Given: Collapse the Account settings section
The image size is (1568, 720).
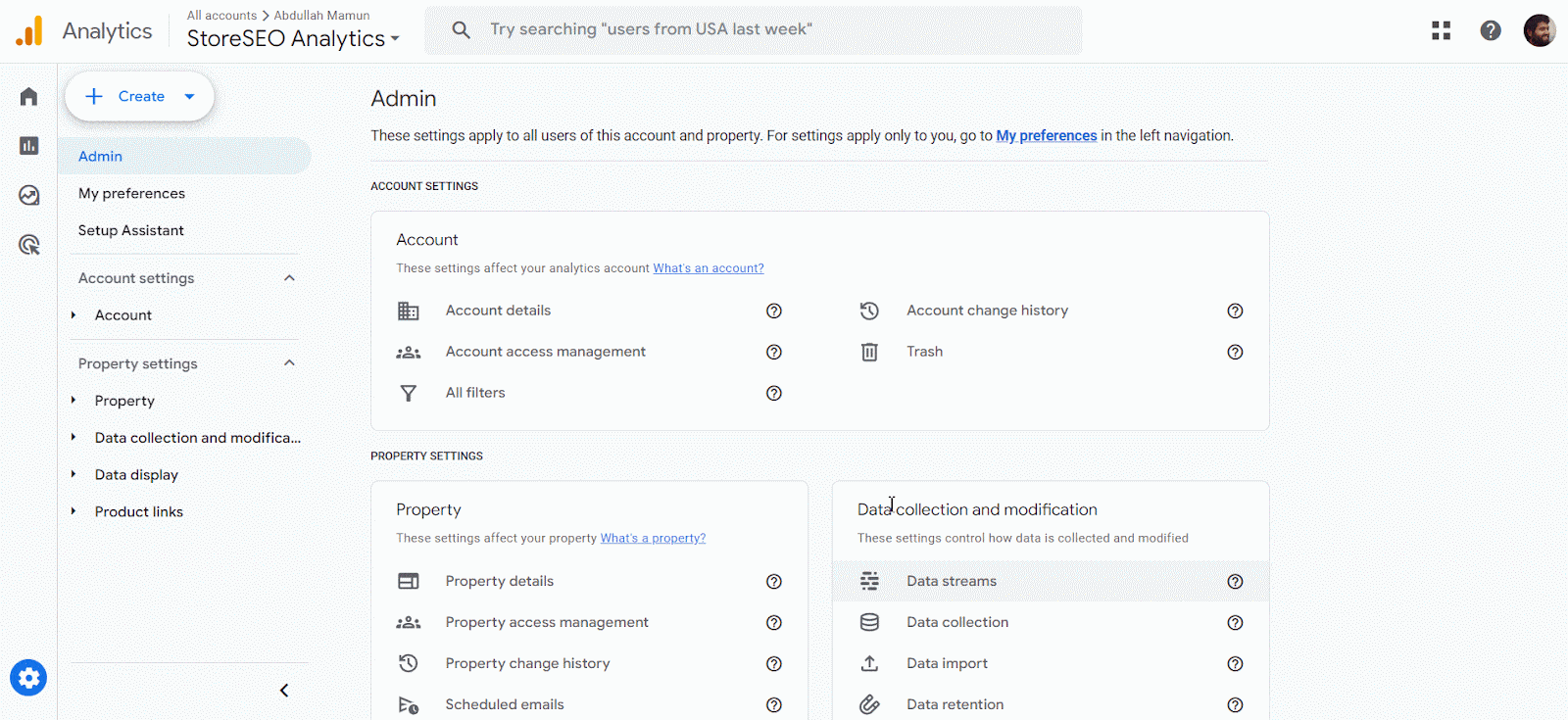Looking at the screenshot, I should (x=289, y=278).
